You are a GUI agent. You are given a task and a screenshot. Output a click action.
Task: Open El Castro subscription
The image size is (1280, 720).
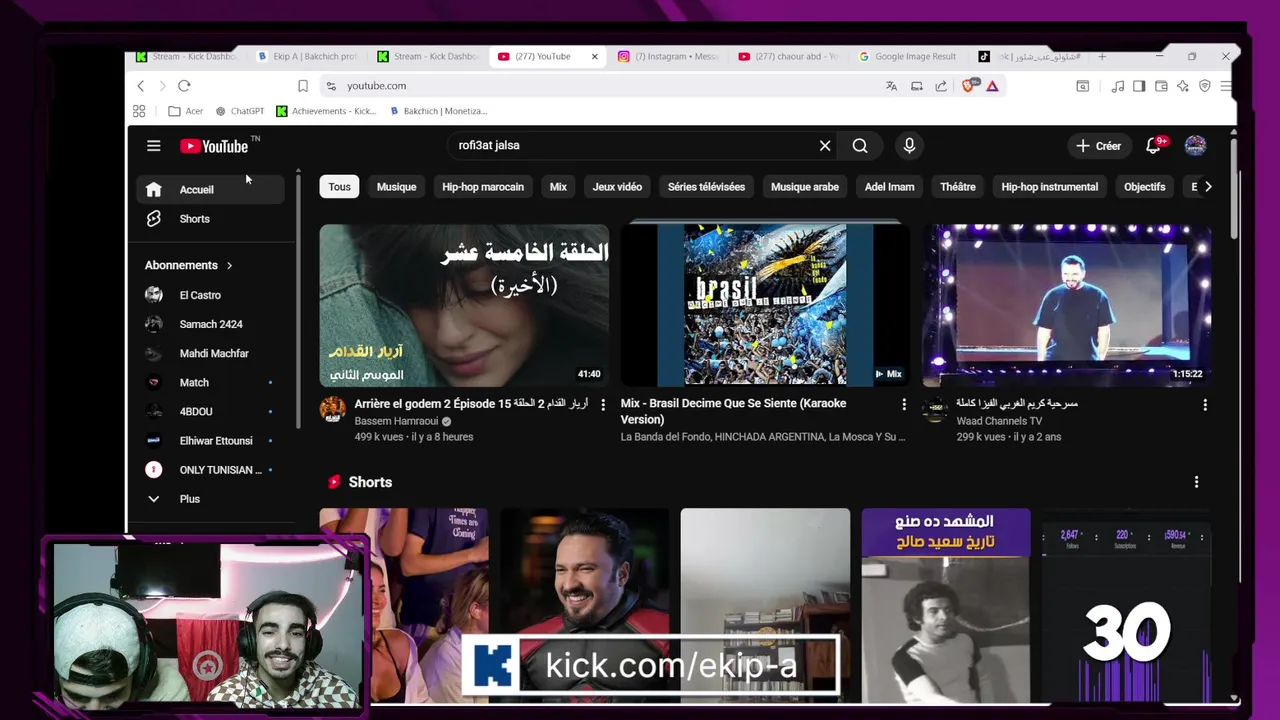(210, 295)
